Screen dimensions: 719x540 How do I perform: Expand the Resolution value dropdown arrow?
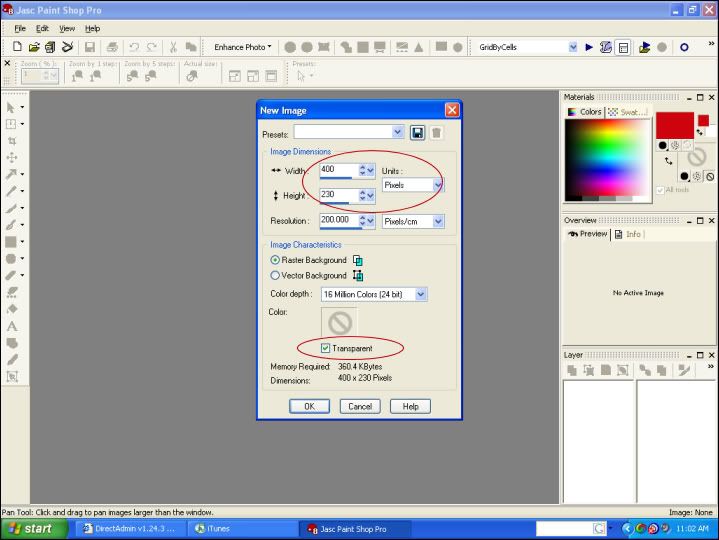(371, 221)
